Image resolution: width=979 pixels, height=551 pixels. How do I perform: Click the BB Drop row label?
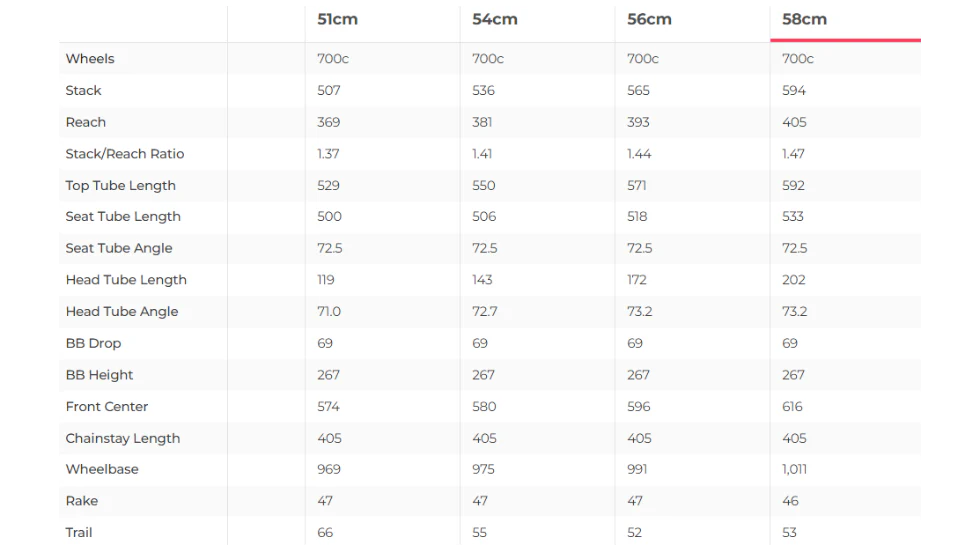[93, 343]
